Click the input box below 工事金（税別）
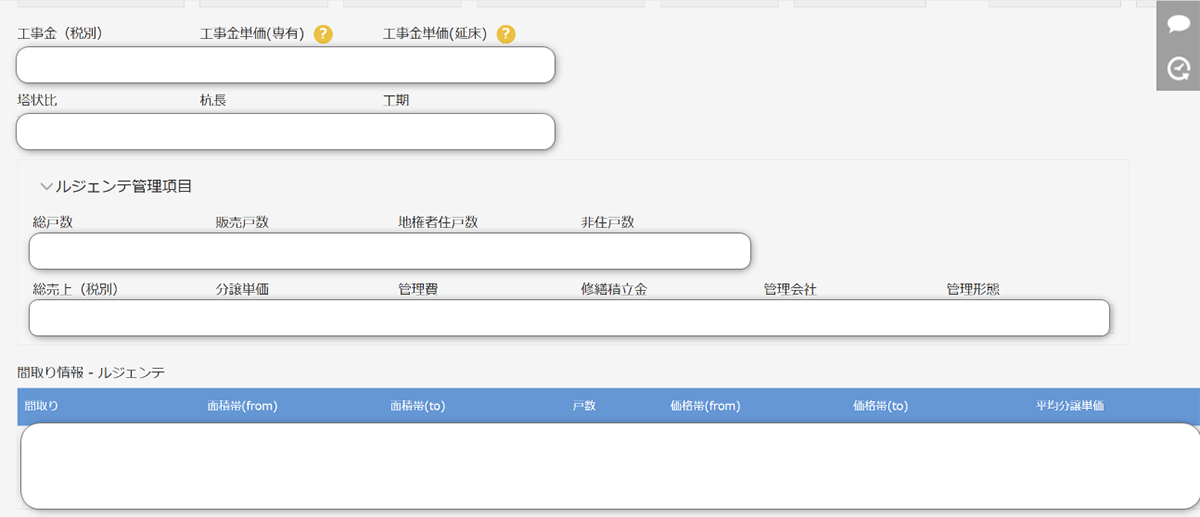The image size is (1200, 517). 285,65
